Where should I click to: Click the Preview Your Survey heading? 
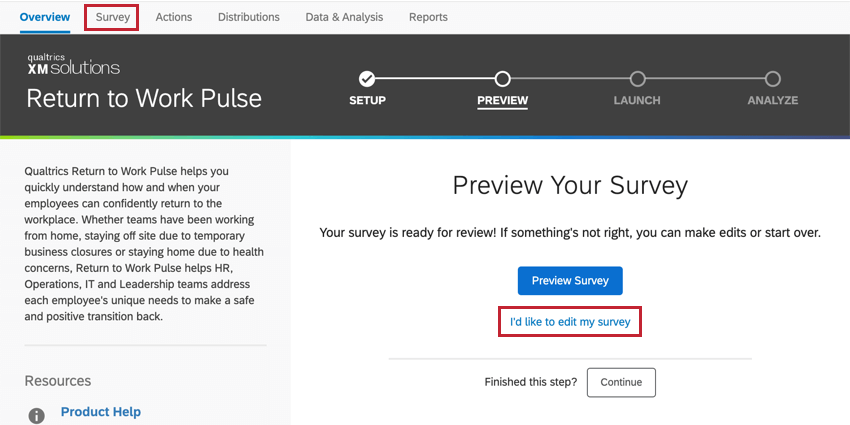(570, 185)
